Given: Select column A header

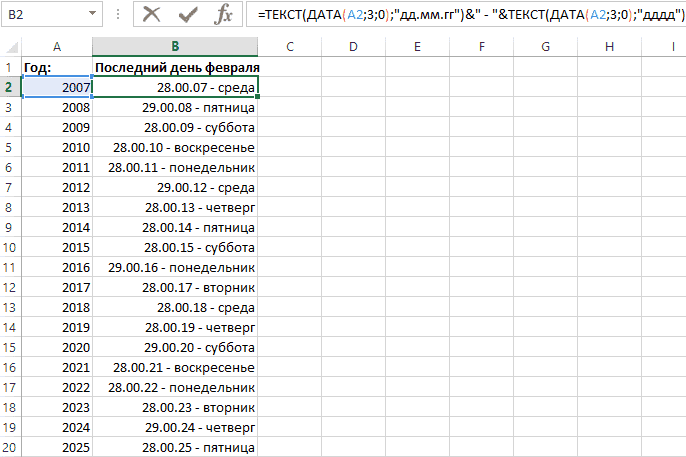Looking at the screenshot, I should [57, 47].
